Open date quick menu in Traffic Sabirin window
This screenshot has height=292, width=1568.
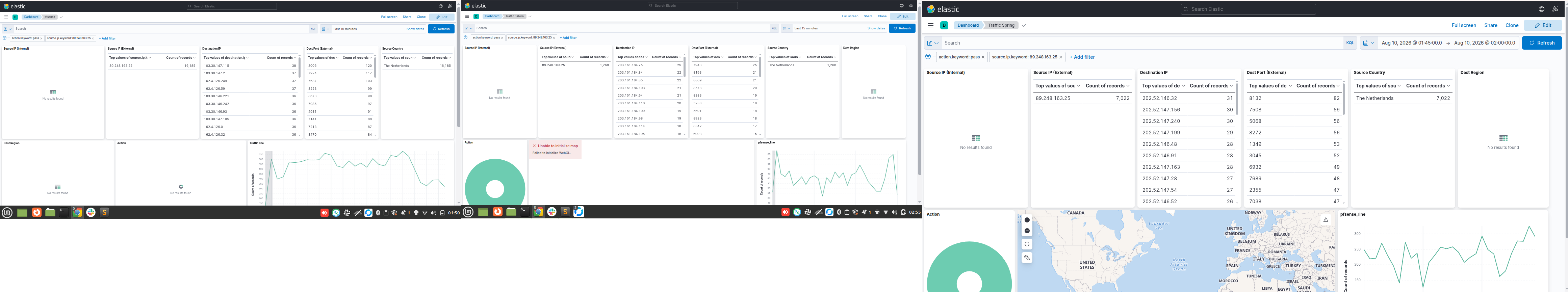(787, 28)
